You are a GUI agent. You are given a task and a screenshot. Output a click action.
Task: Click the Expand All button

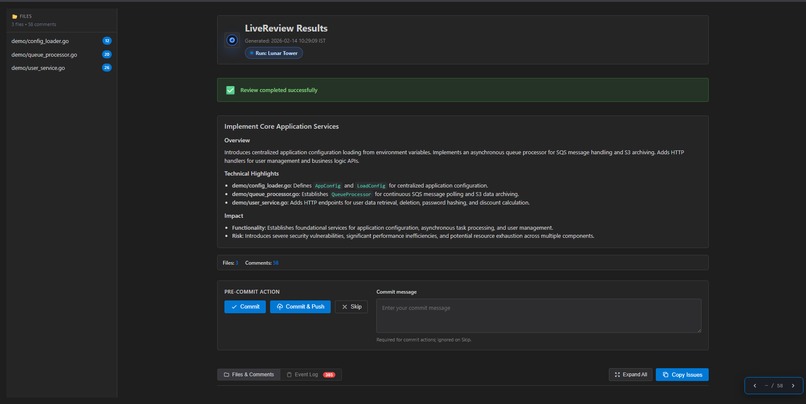click(x=631, y=375)
